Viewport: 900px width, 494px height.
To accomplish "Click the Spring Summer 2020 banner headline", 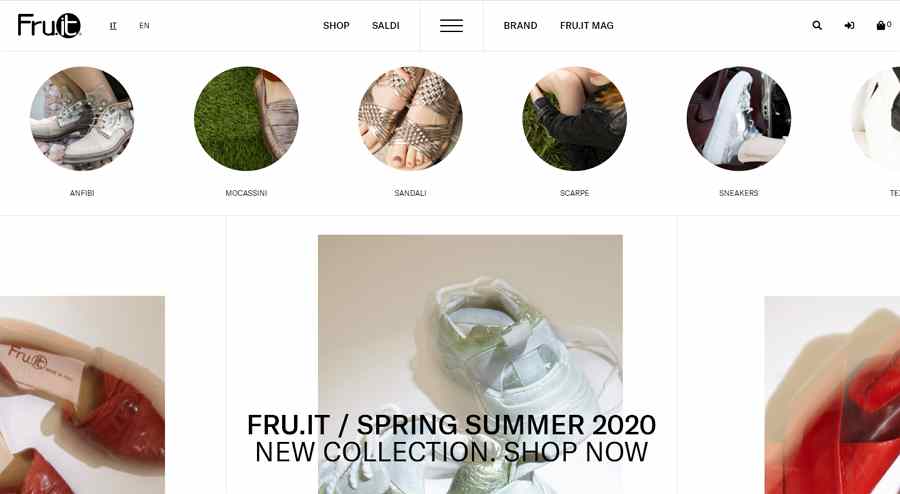I will tap(451, 425).
